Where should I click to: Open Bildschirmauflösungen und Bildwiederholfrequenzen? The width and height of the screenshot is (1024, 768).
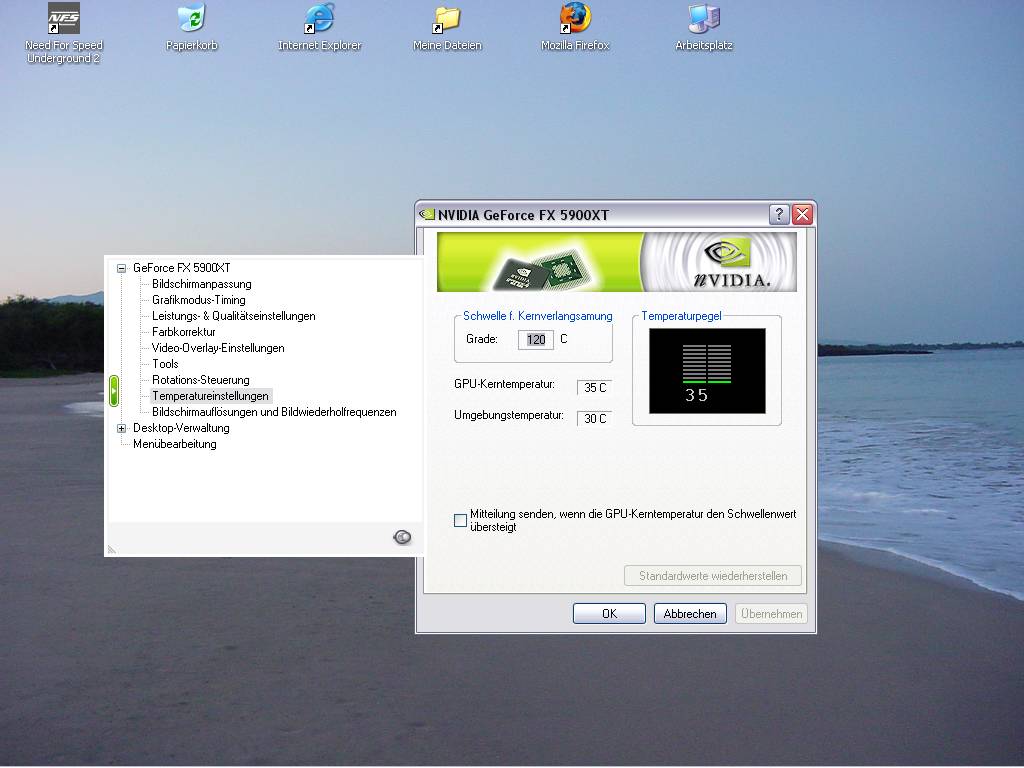(274, 412)
